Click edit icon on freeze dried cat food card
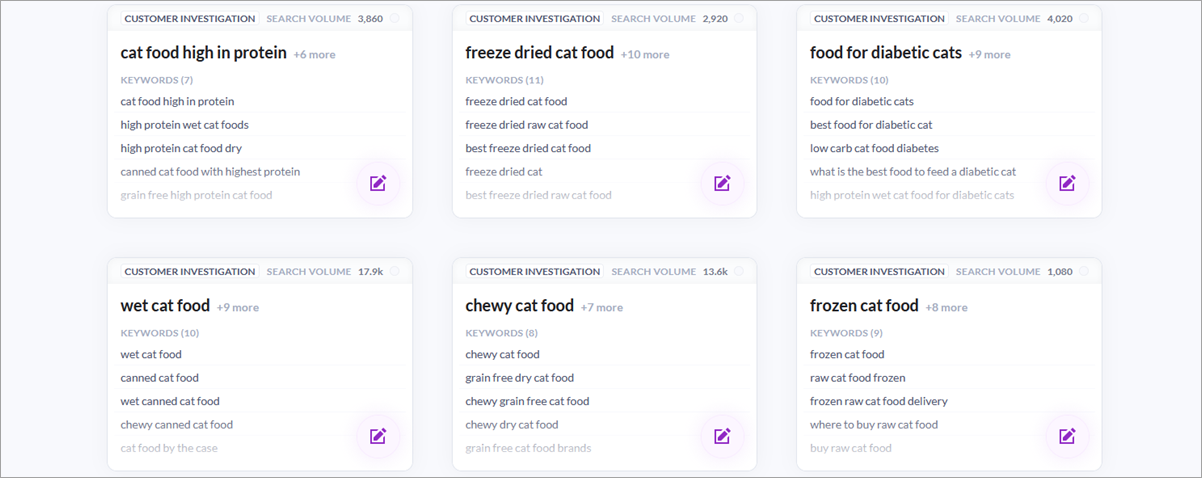 722,183
